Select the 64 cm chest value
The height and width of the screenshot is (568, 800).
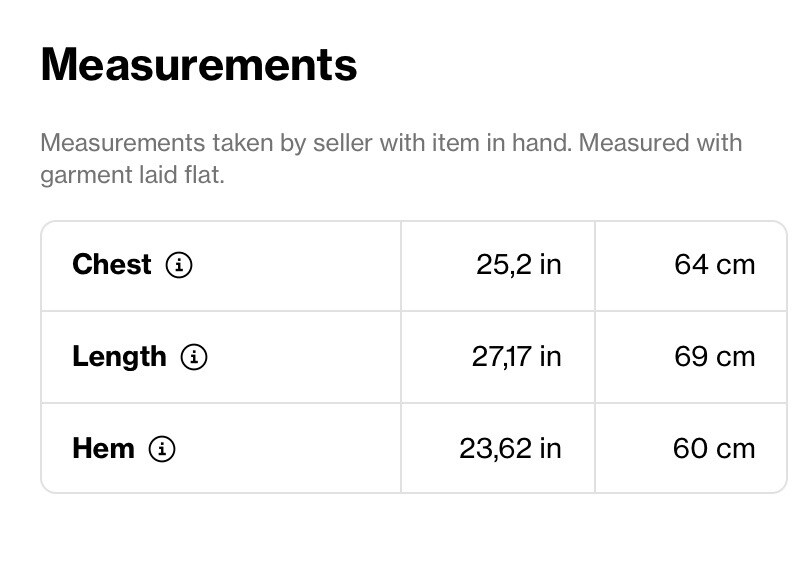[714, 265]
